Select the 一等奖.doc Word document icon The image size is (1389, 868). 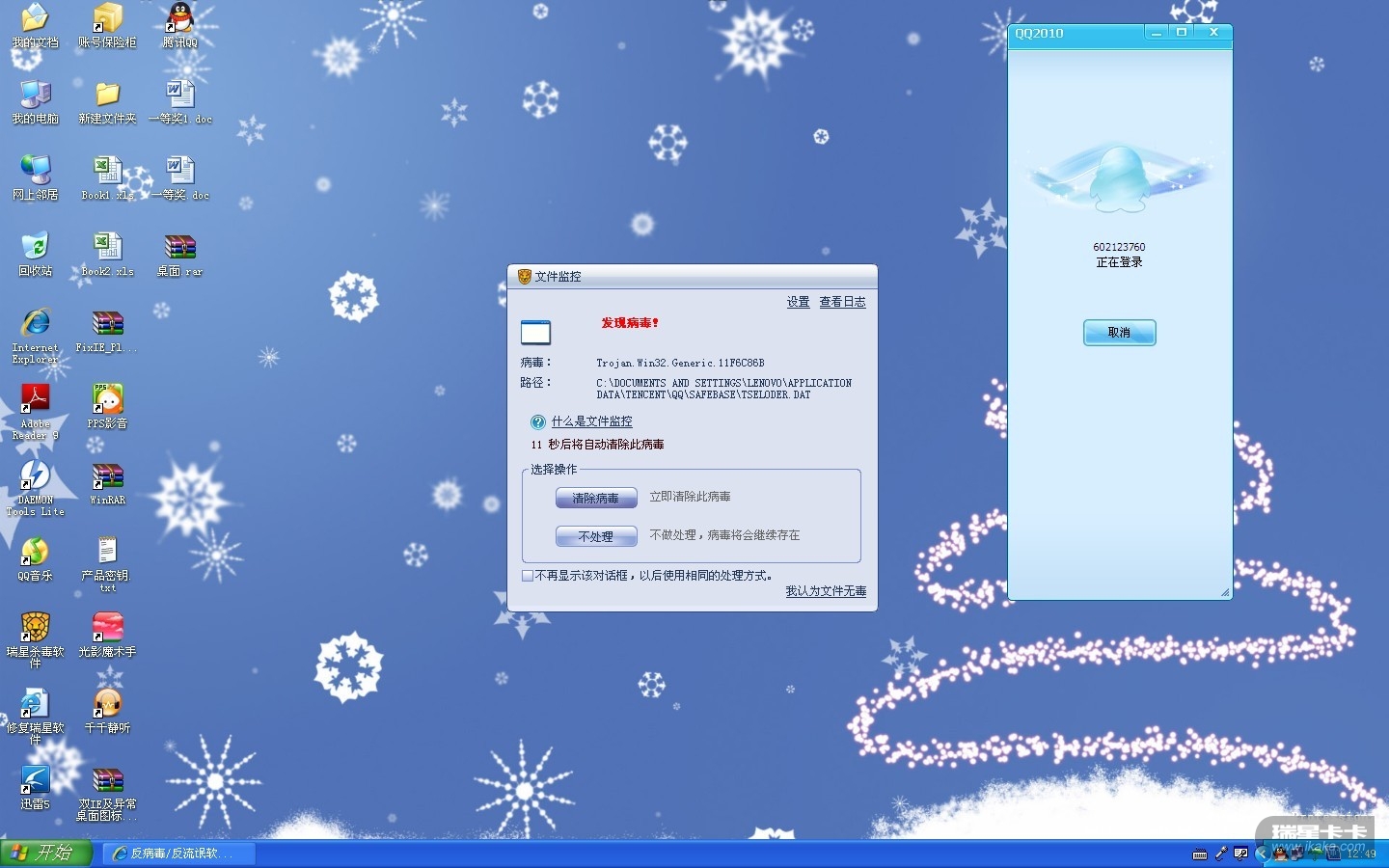pyautogui.click(x=179, y=178)
